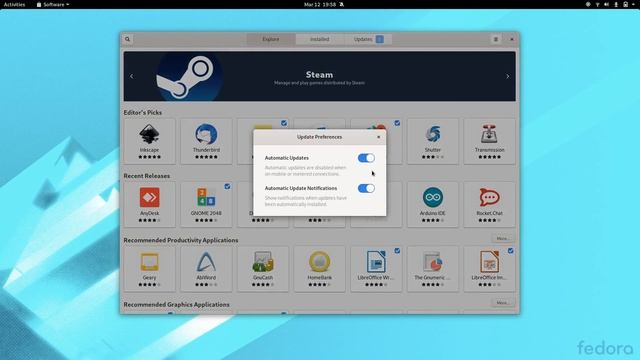This screenshot has width=640, height=360.
Task: Open the Geary app tile
Action: point(149,269)
